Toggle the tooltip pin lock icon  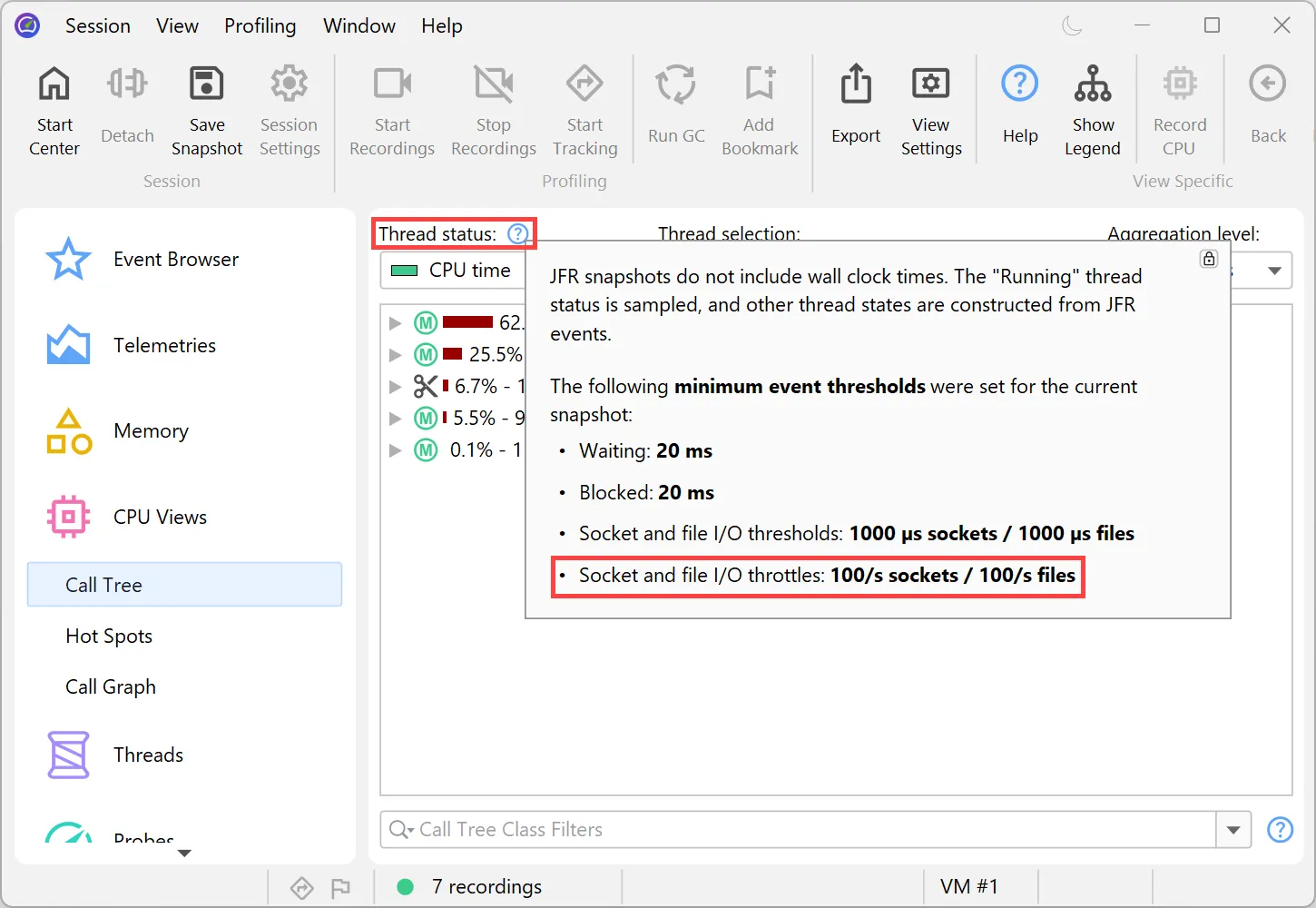tap(1209, 259)
